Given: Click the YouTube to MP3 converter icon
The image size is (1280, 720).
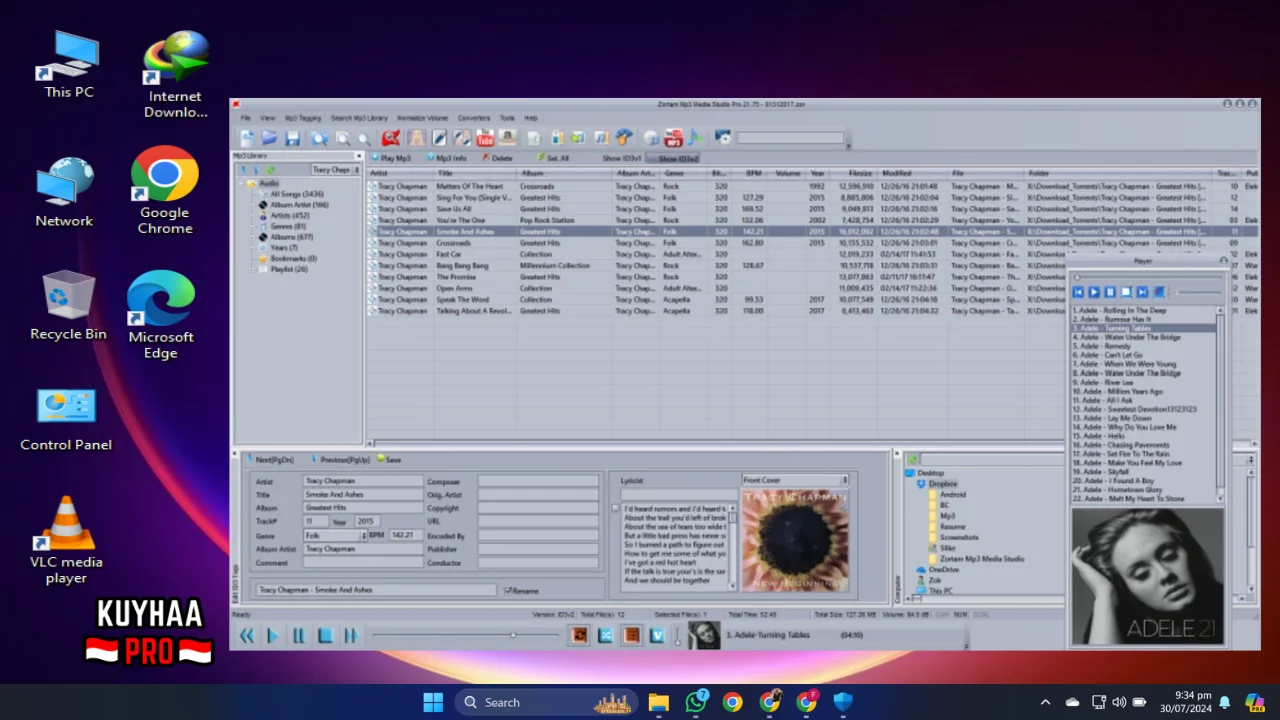Looking at the screenshot, I should (x=673, y=138).
